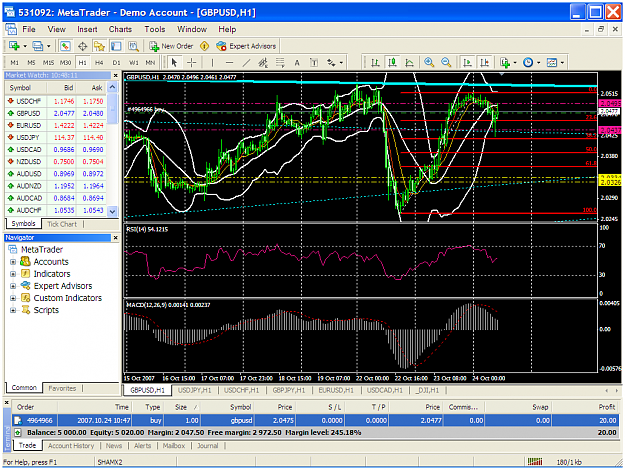Select the vertical line drawing tool
The height and width of the screenshot is (470, 625).
click(x=212, y=63)
